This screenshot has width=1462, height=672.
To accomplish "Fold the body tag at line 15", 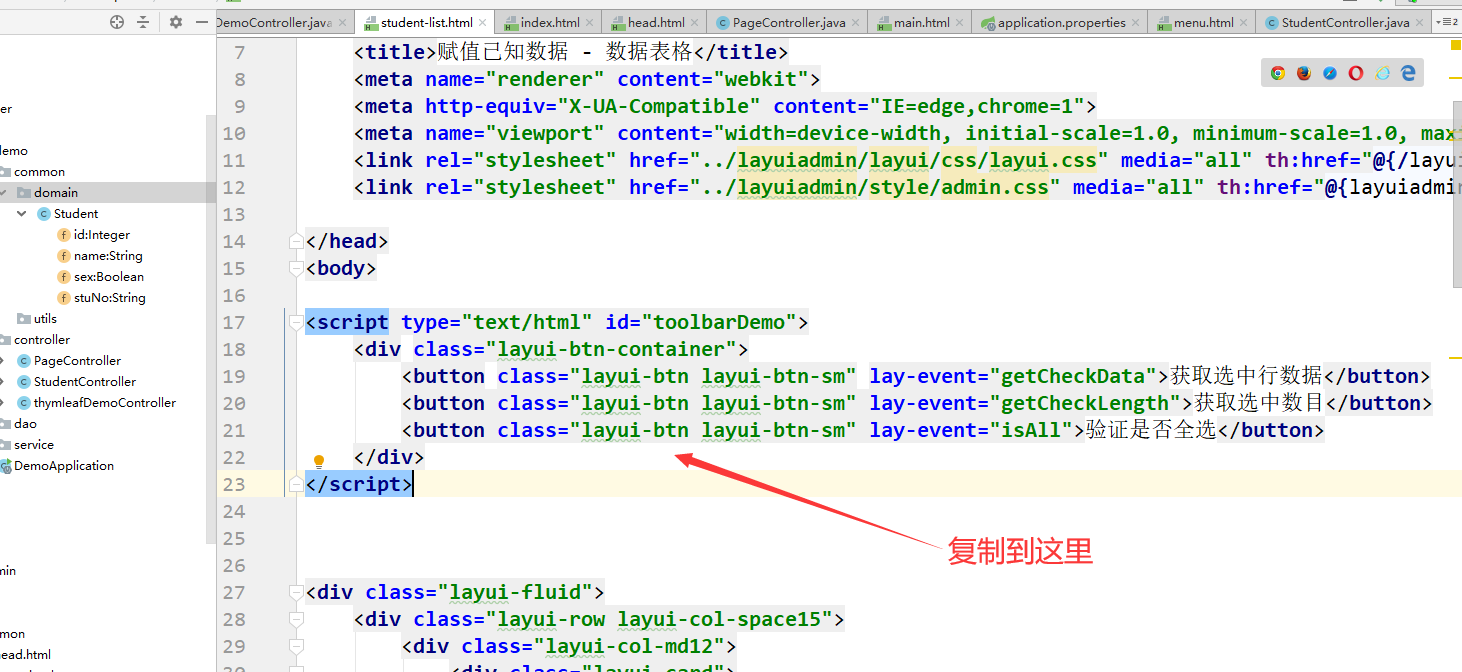I will 295,269.
